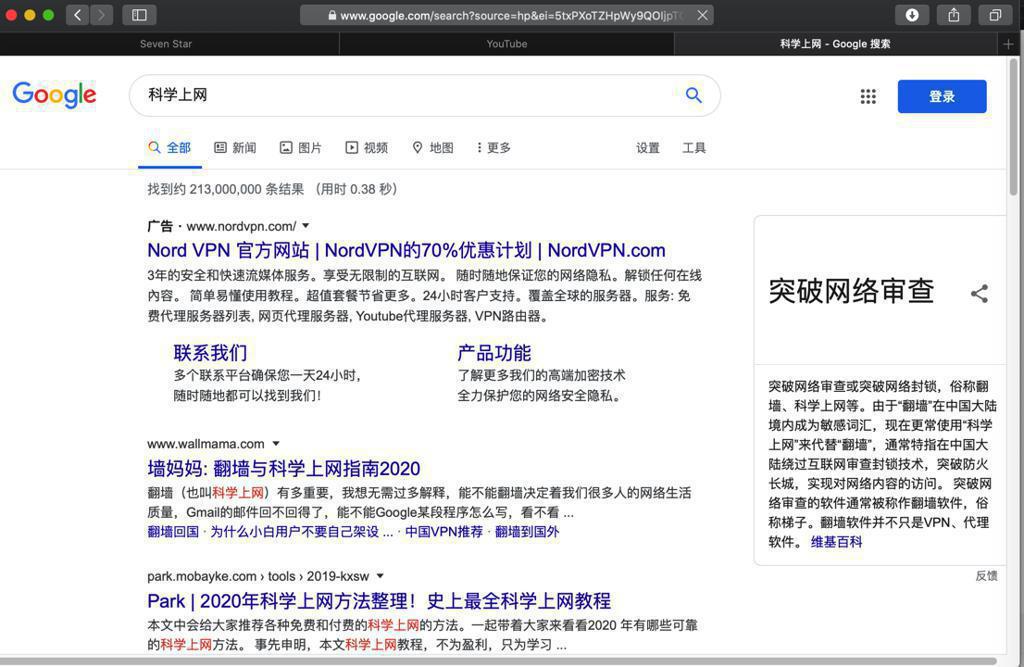Open Park 2020年科学上网方法整理 result
Viewport: 1024px width, 667px height.
pos(379,601)
